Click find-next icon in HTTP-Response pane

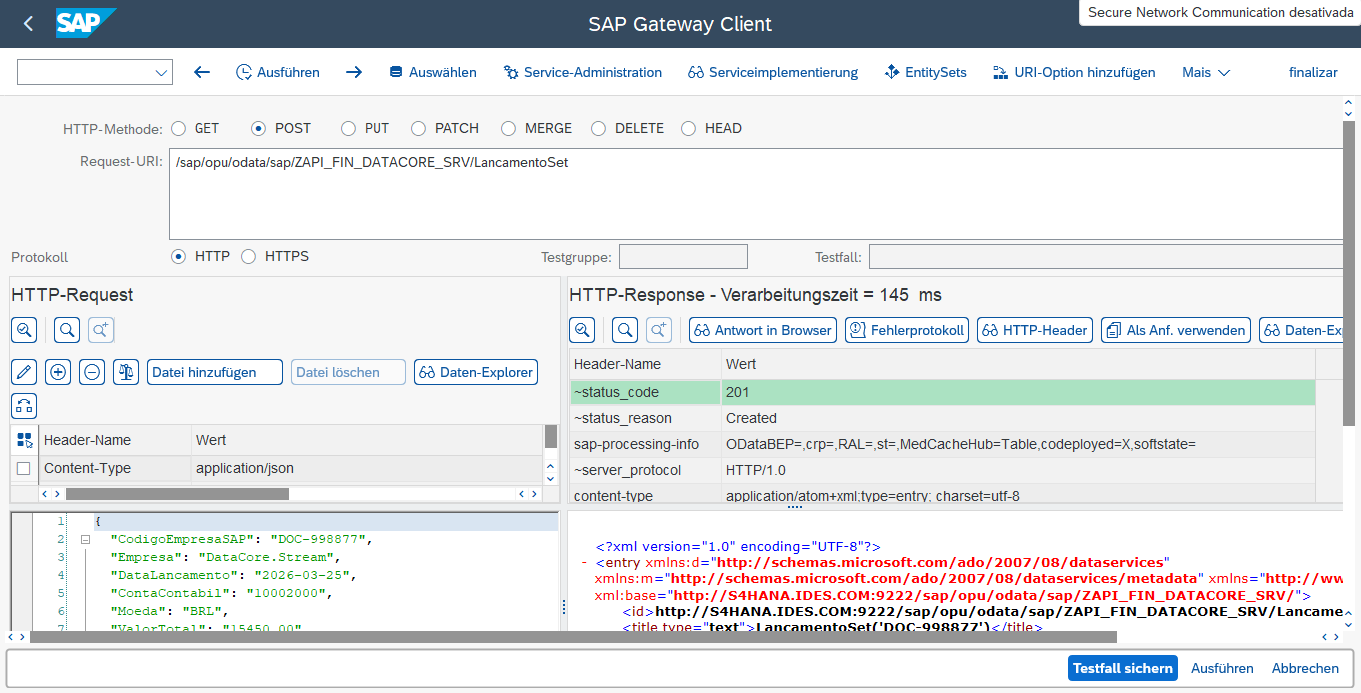[659, 330]
